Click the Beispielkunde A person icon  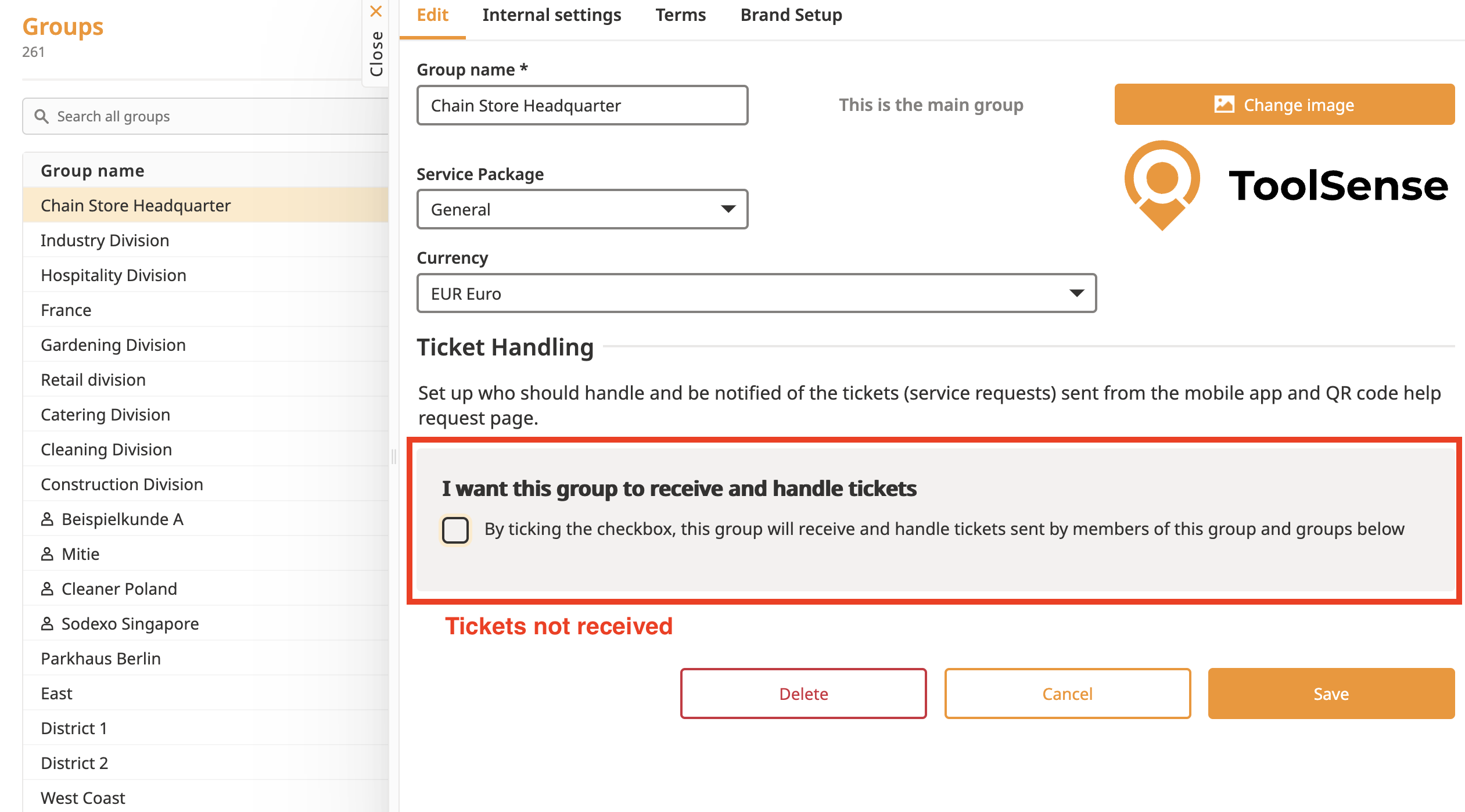pos(47,519)
